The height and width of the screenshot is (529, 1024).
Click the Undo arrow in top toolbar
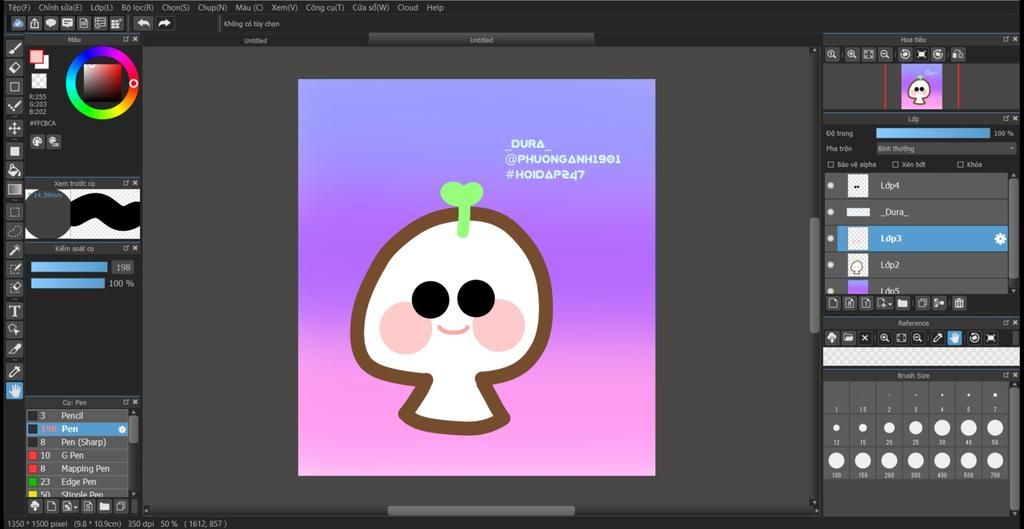tap(144, 24)
